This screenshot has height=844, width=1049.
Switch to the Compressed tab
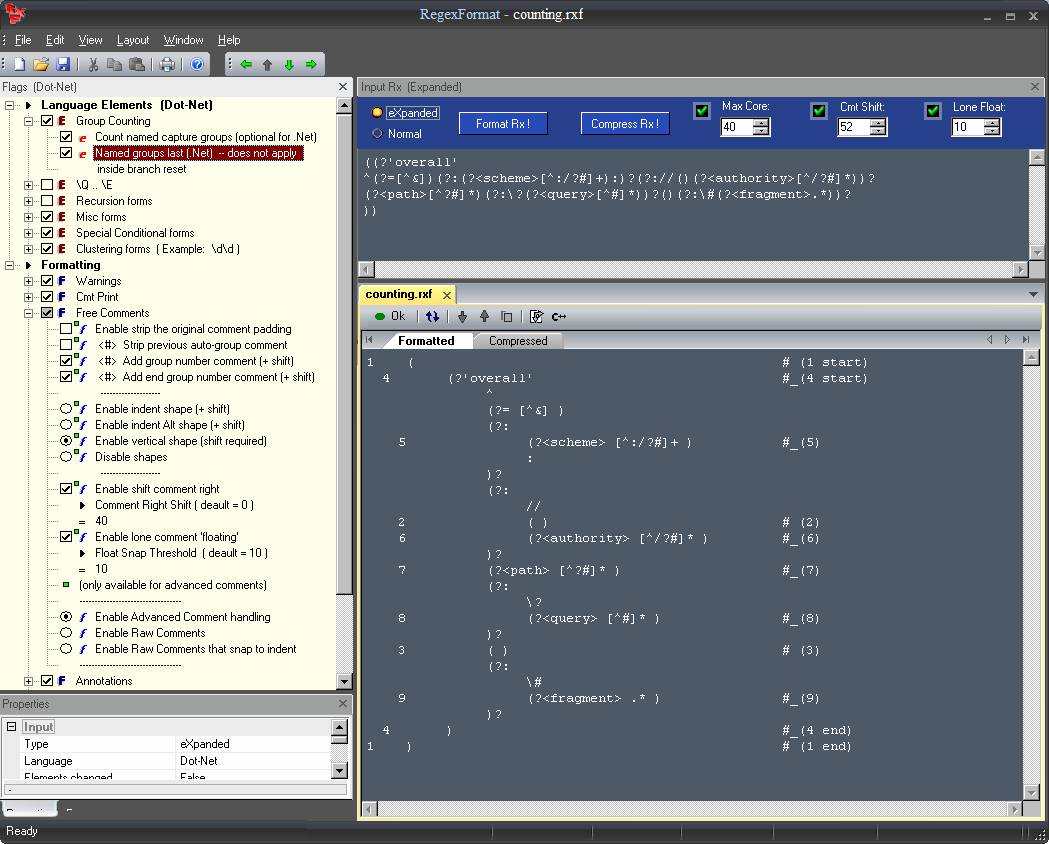click(x=518, y=340)
